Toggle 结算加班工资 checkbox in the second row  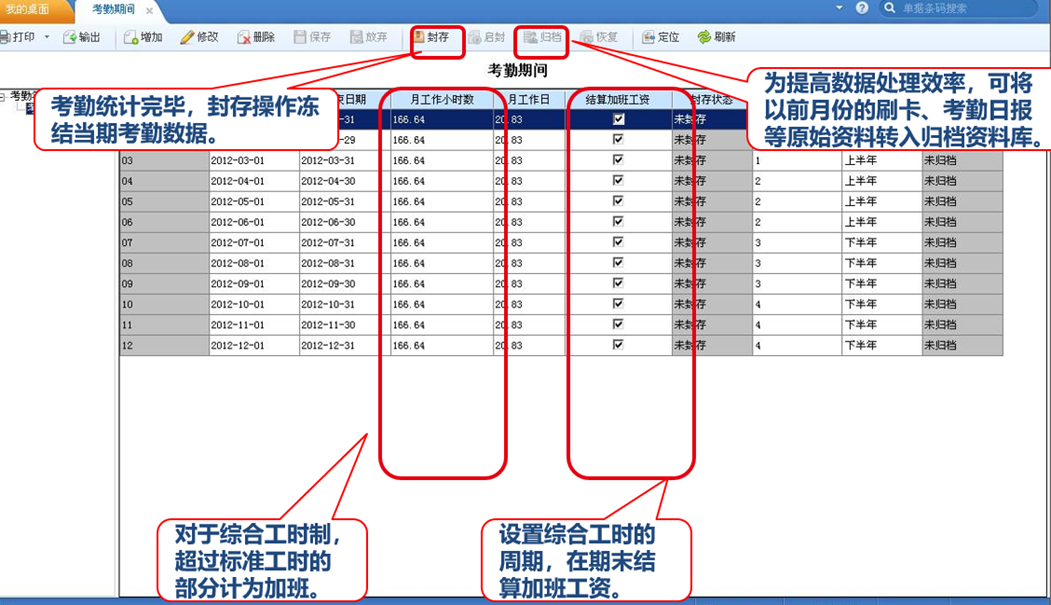618,139
